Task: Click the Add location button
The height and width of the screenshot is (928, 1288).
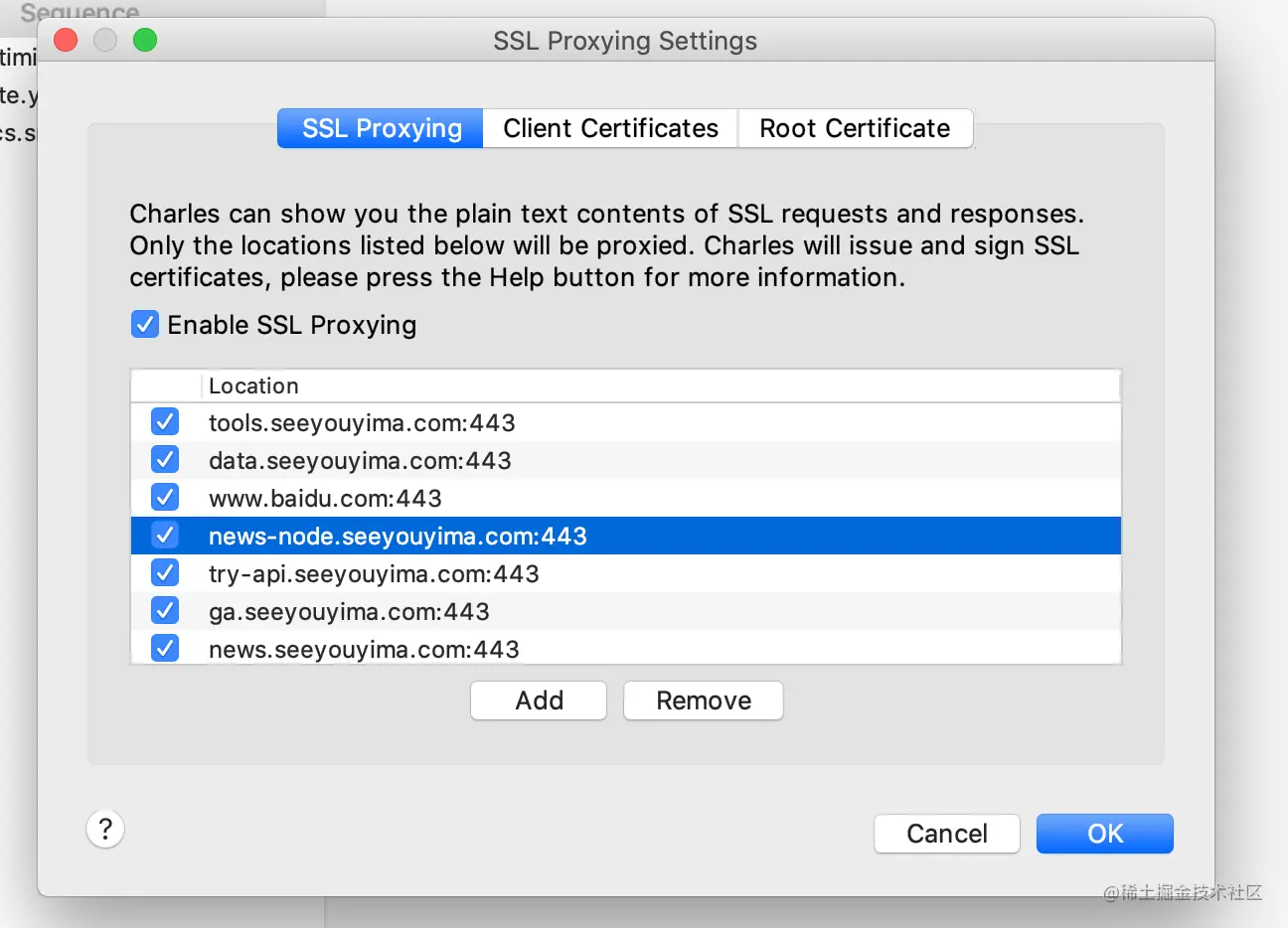Action: click(x=539, y=700)
